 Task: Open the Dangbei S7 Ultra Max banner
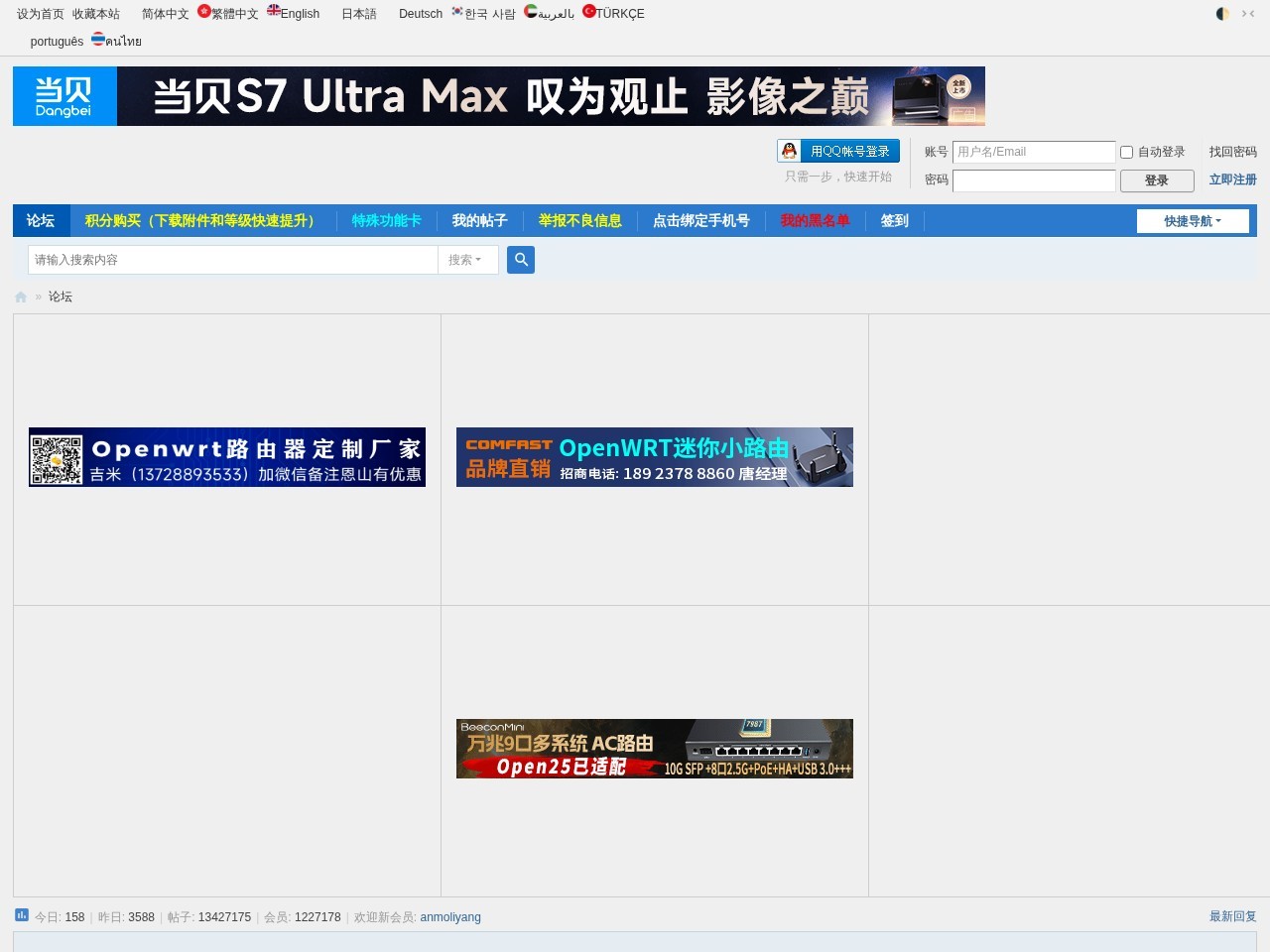pyautogui.click(x=499, y=96)
